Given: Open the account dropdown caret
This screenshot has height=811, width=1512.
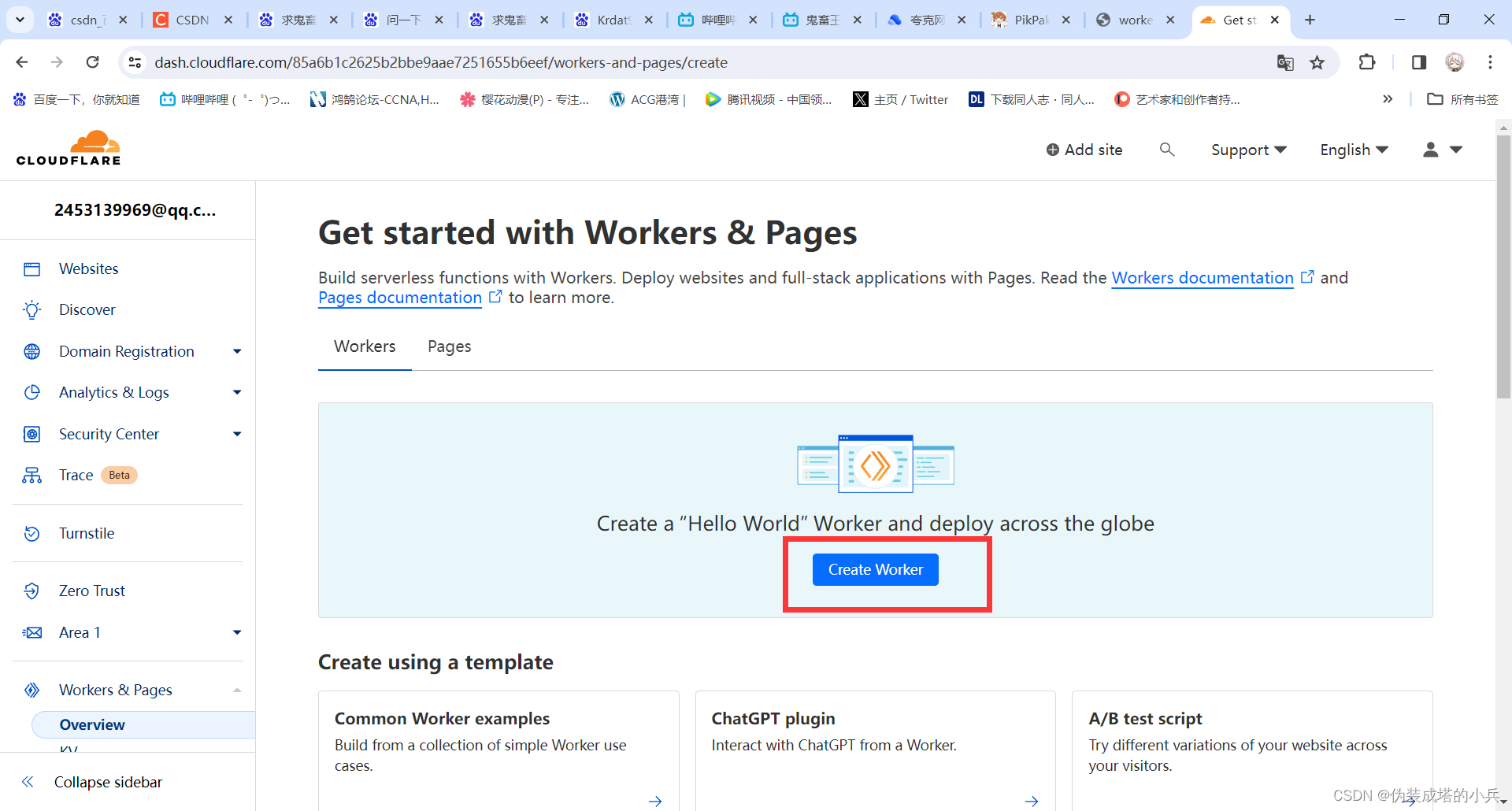Looking at the screenshot, I should [x=1456, y=150].
